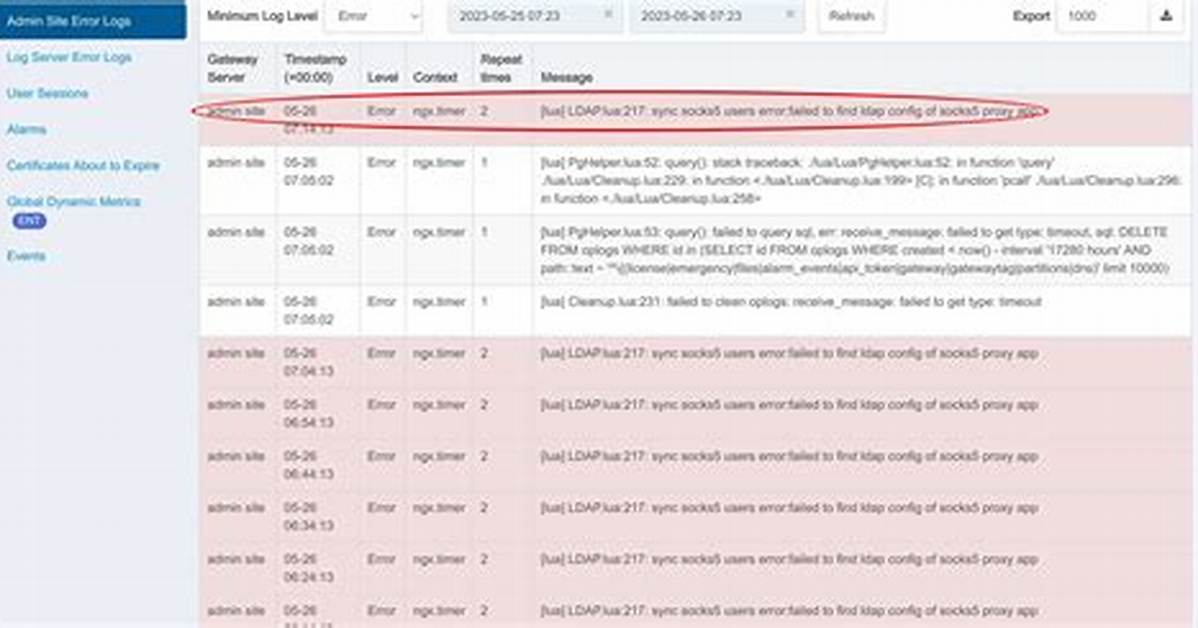Click the Minimum Log Level label
This screenshot has height=628, width=1198.
pos(262,15)
